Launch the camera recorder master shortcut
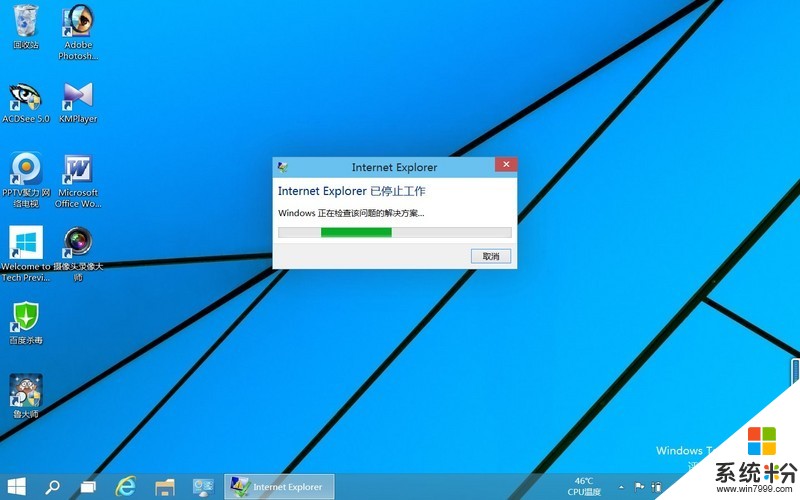Screen dimensions: 800x500 78,254
